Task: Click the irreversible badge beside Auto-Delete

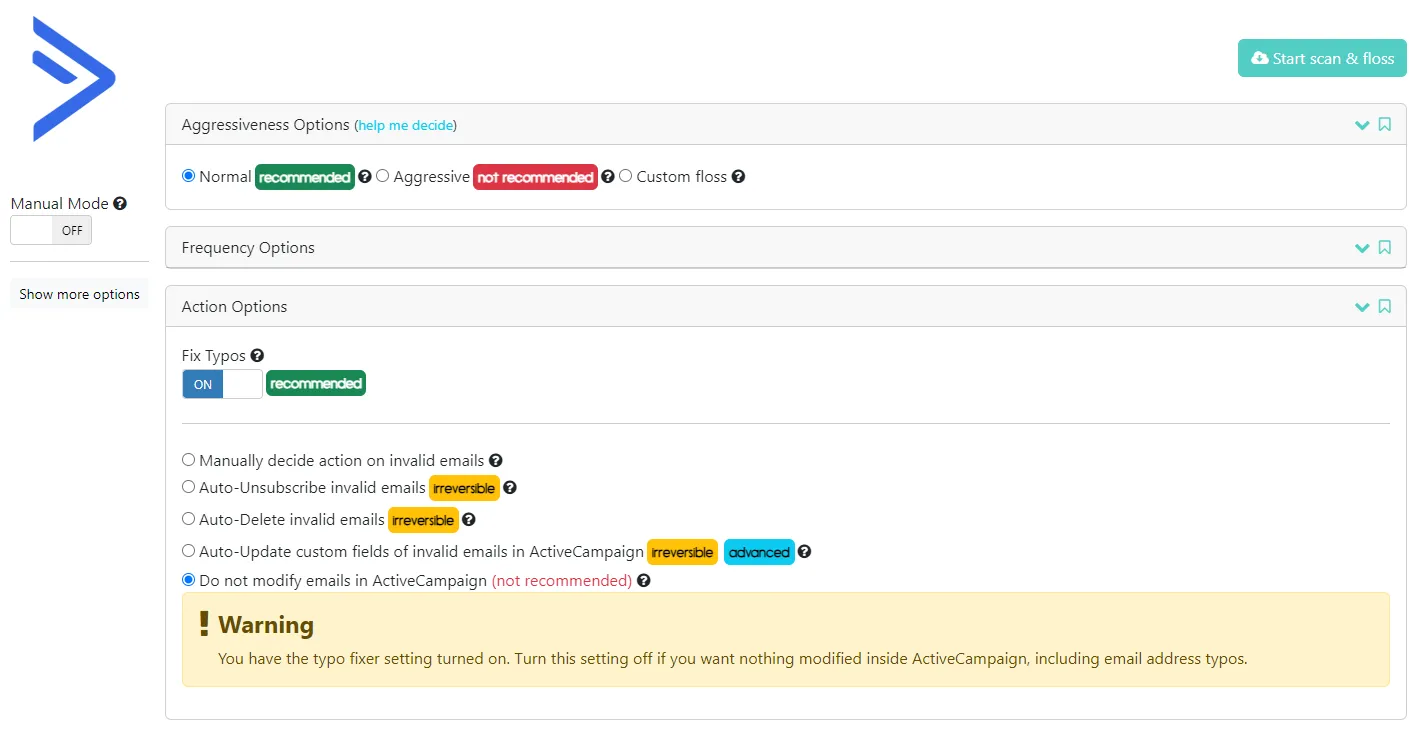Action: click(x=423, y=520)
